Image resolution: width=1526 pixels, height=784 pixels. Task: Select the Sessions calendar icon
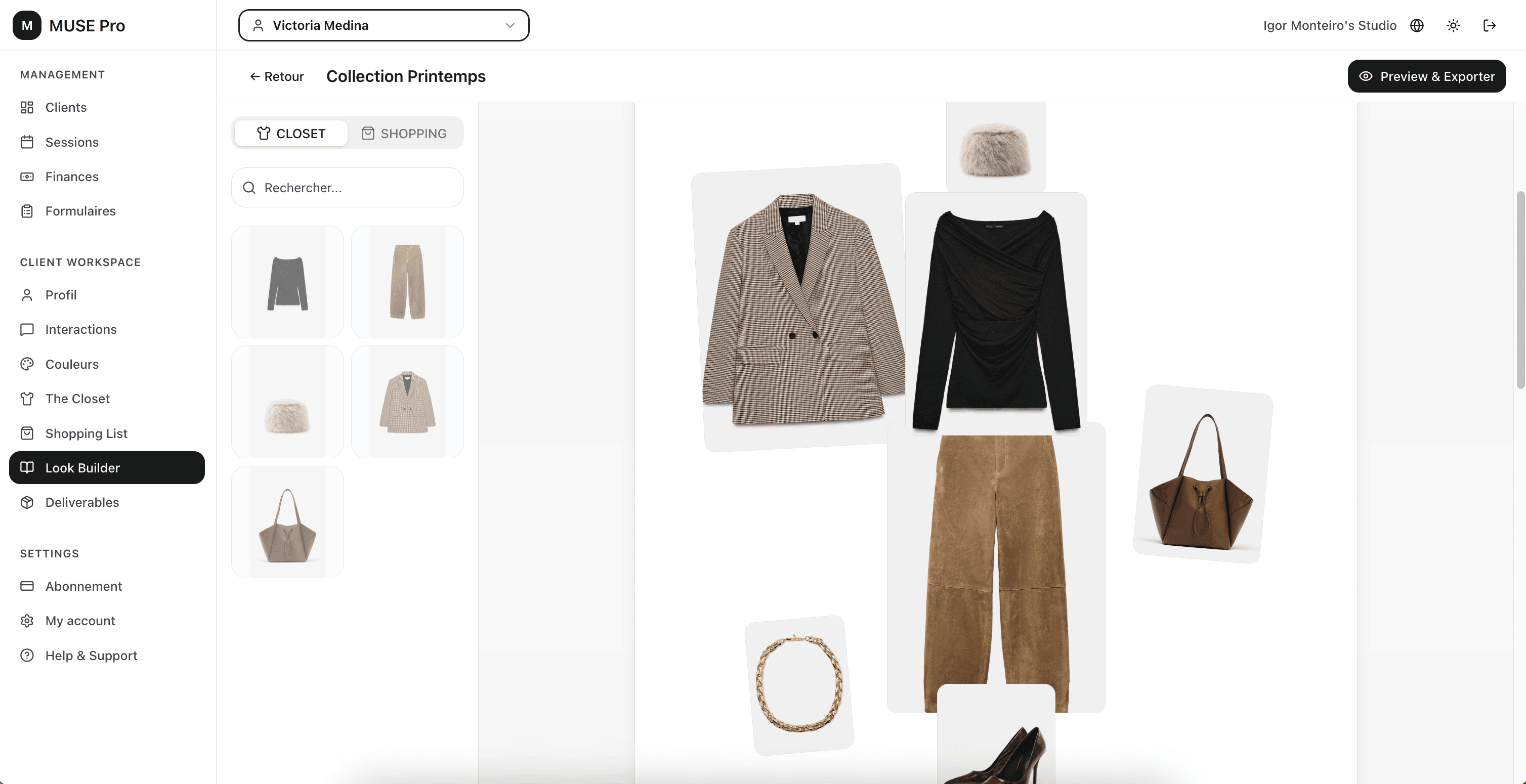28,142
